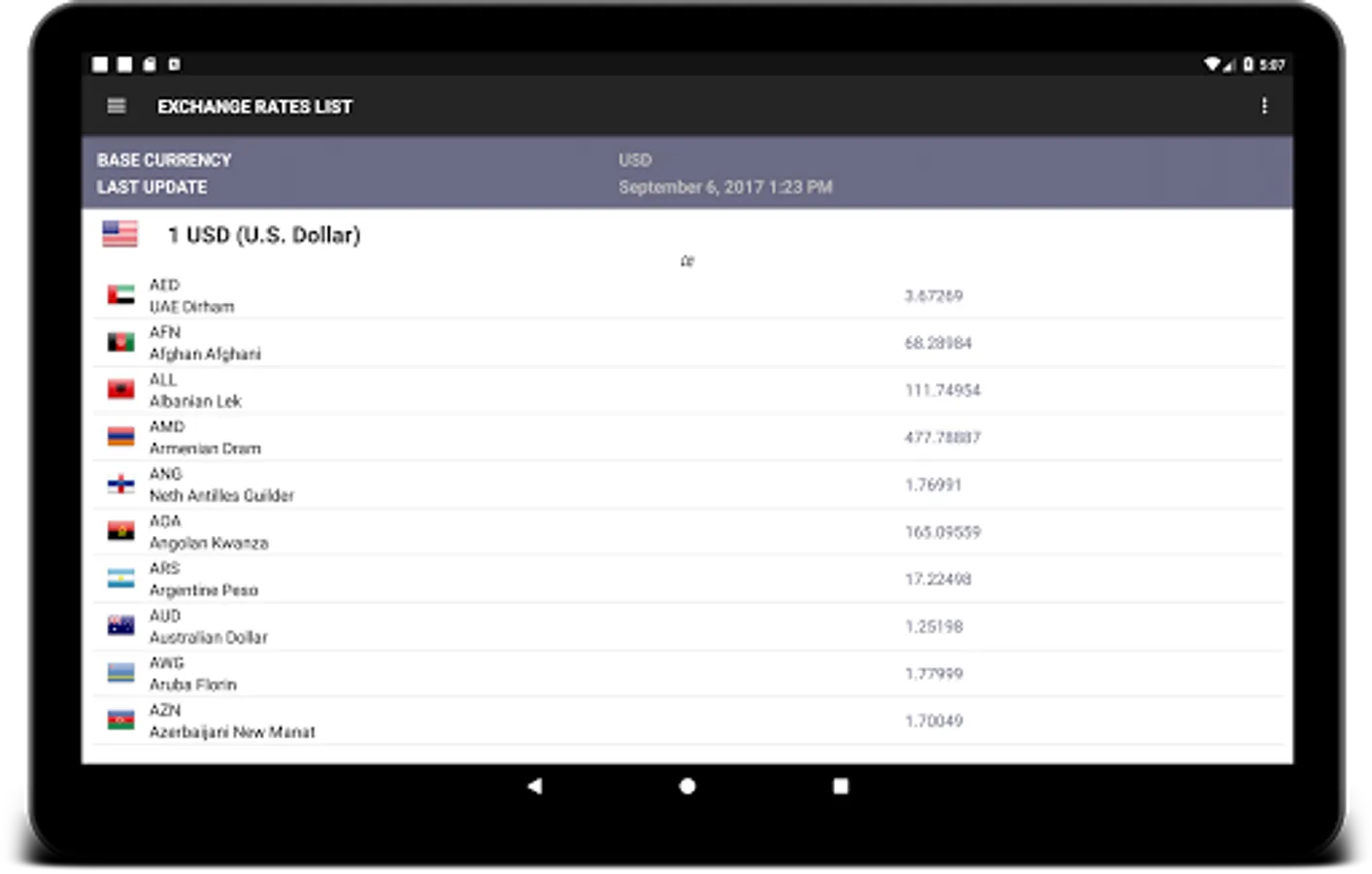
Task: Tap the Last Update label
Action: 151,186
